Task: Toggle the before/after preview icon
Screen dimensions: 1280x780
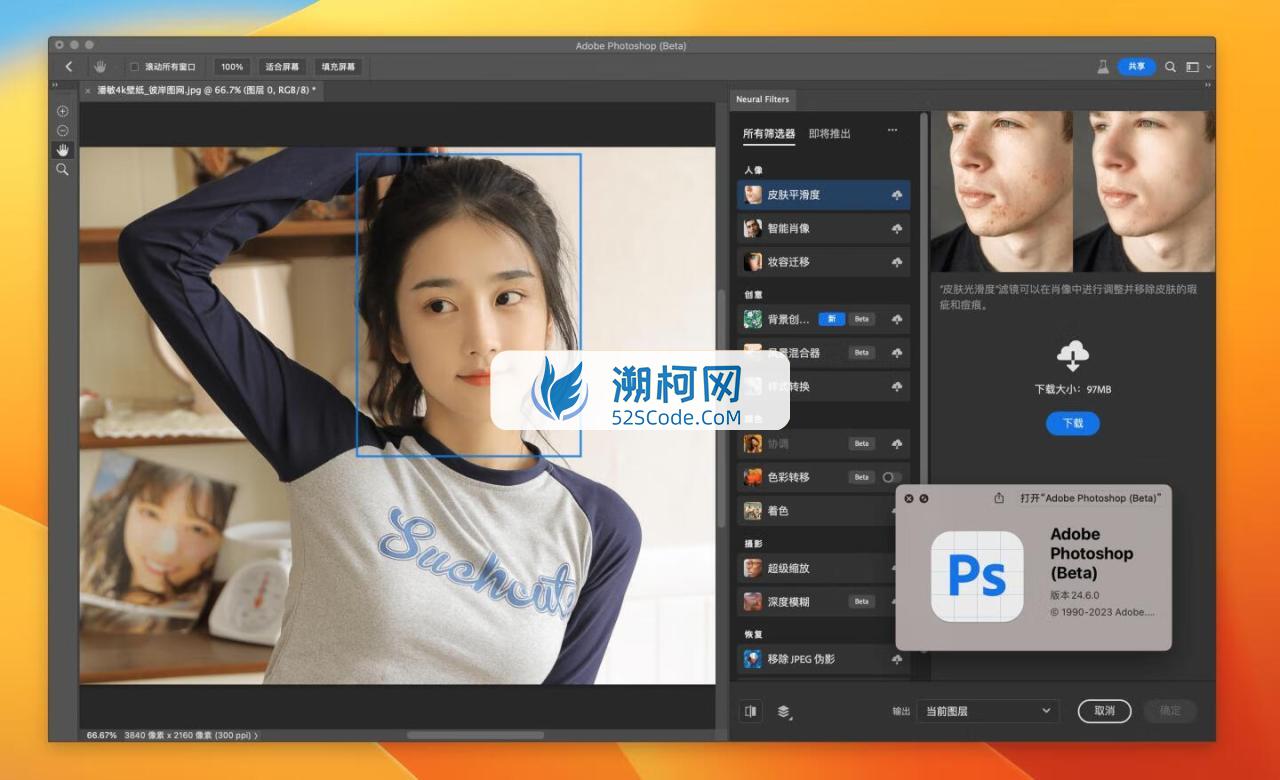Action: click(x=750, y=711)
